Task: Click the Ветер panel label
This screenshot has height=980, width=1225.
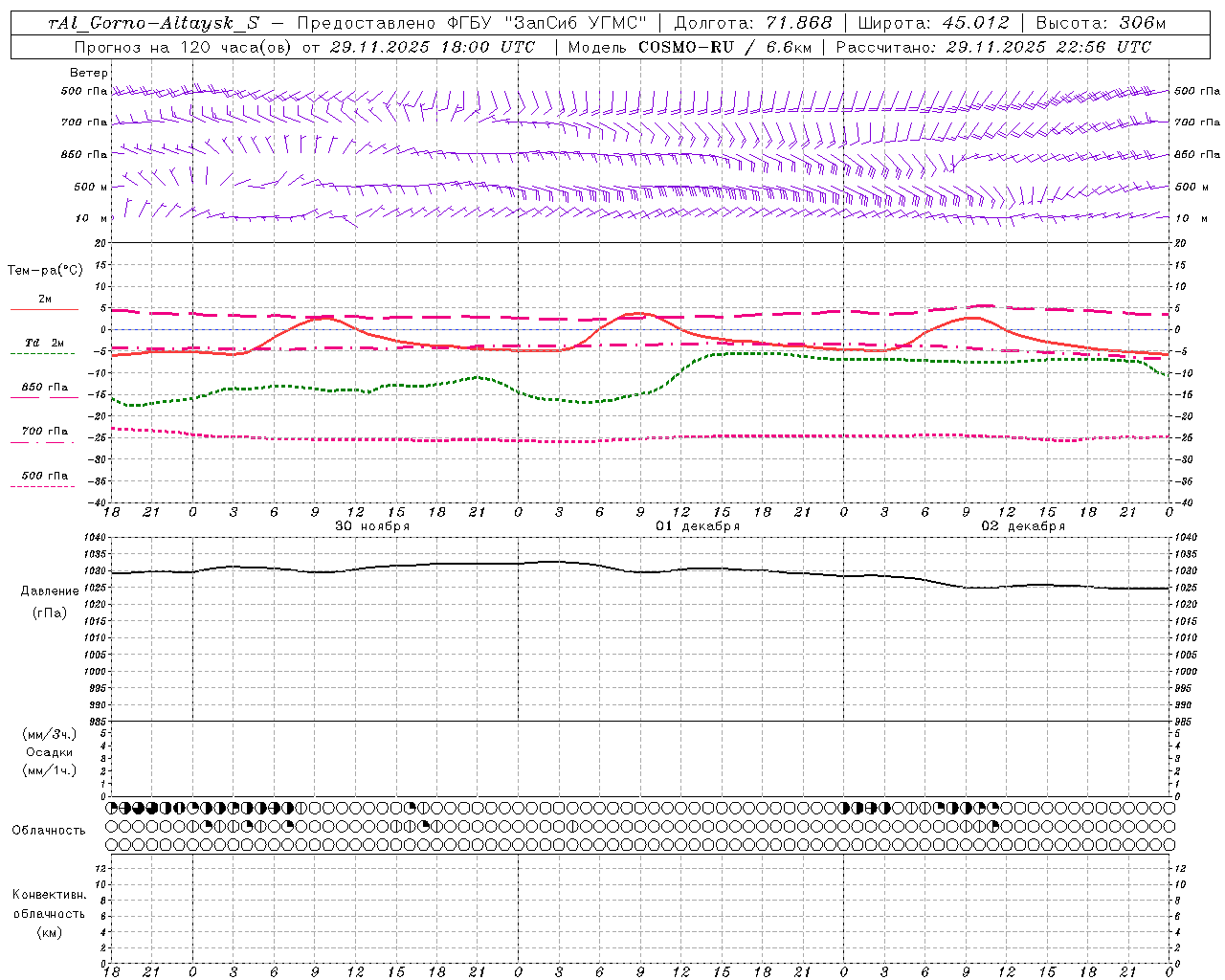Action: [x=89, y=73]
